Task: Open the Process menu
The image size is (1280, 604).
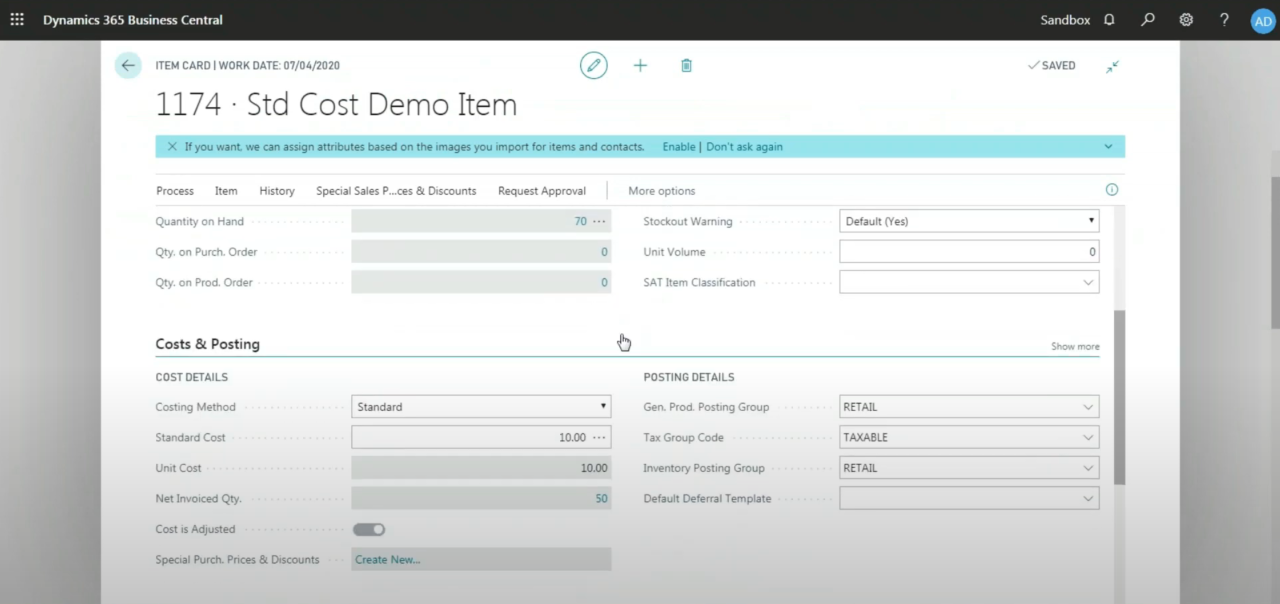Action: pos(175,191)
